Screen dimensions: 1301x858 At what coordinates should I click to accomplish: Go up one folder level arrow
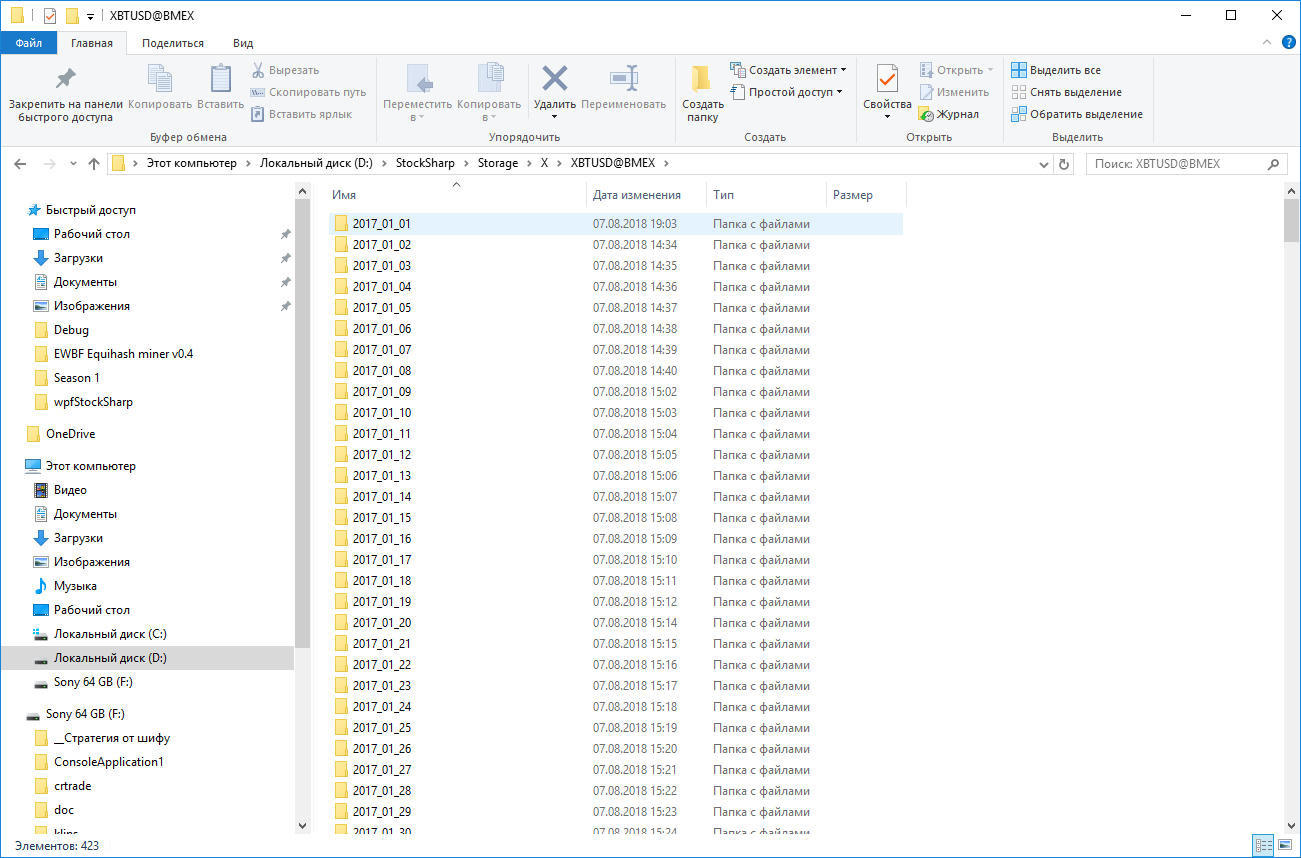[x=94, y=164]
